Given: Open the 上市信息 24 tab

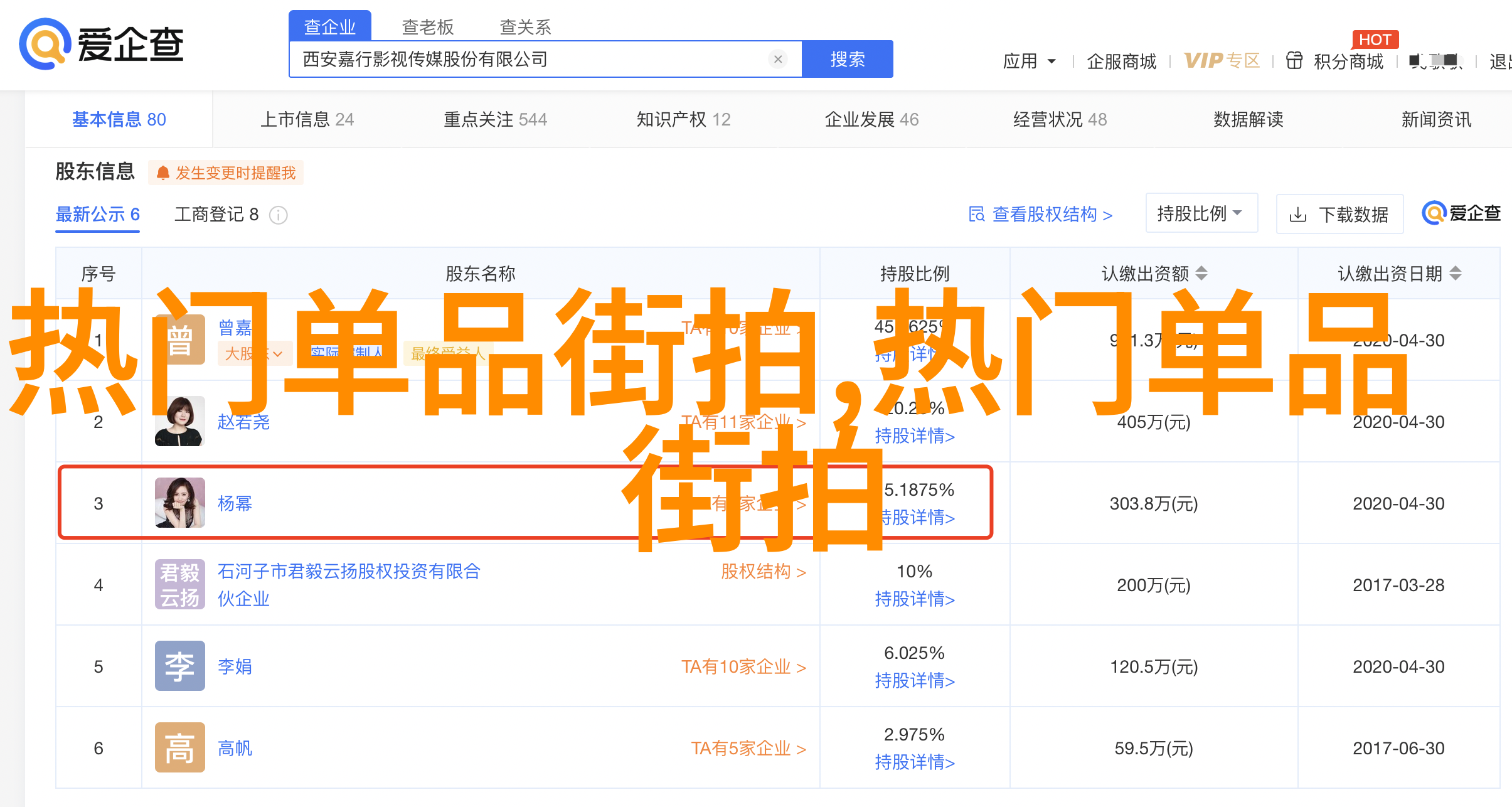Looking at the screenshot, I should (307, 119).
